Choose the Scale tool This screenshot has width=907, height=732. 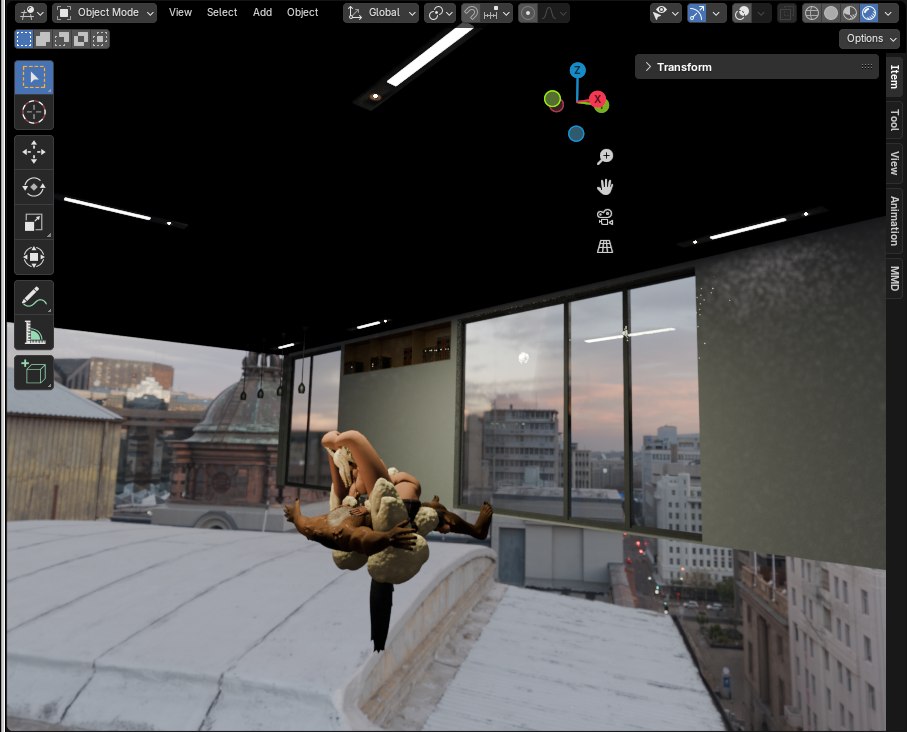(34, 222)
